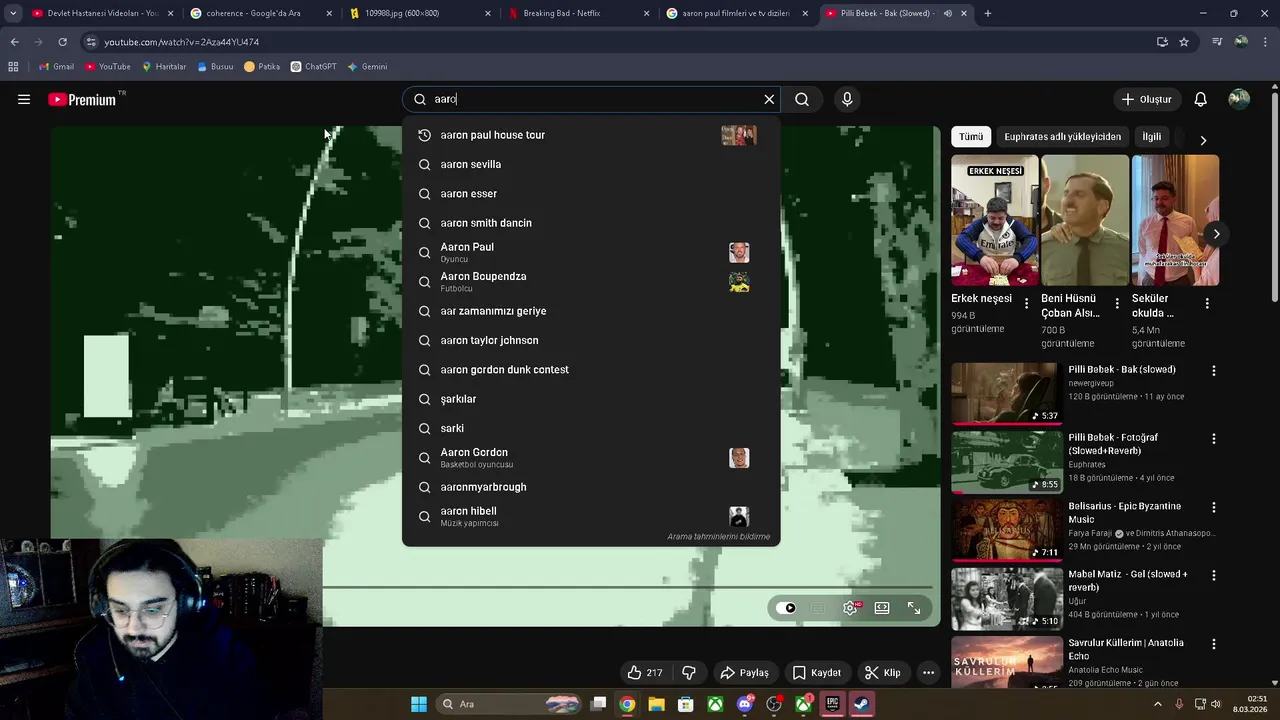Choose suggestion aaron hibell

pyautogui.click(x=590, y=516)
